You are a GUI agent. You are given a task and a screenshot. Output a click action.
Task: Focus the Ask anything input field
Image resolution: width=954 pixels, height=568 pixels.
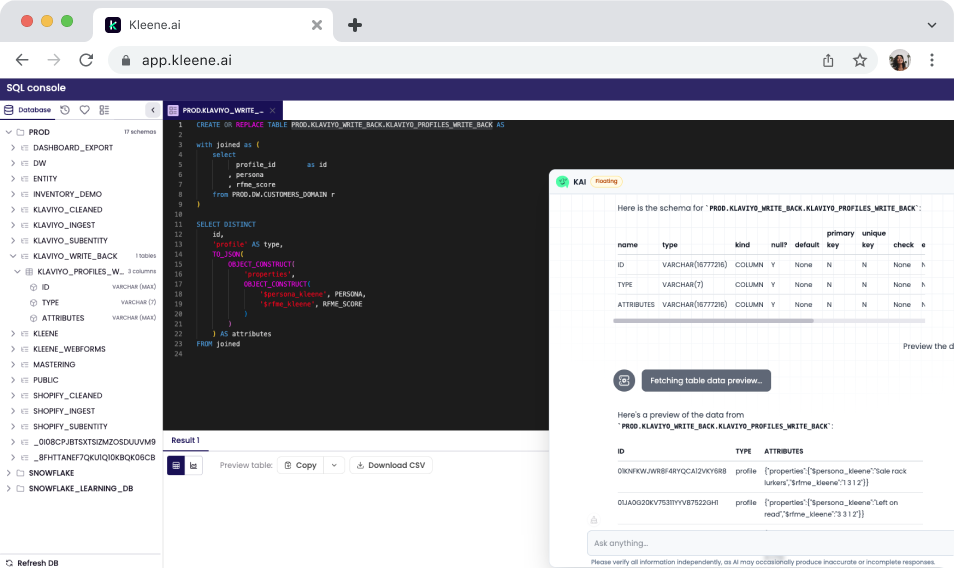tap(770, 543)
